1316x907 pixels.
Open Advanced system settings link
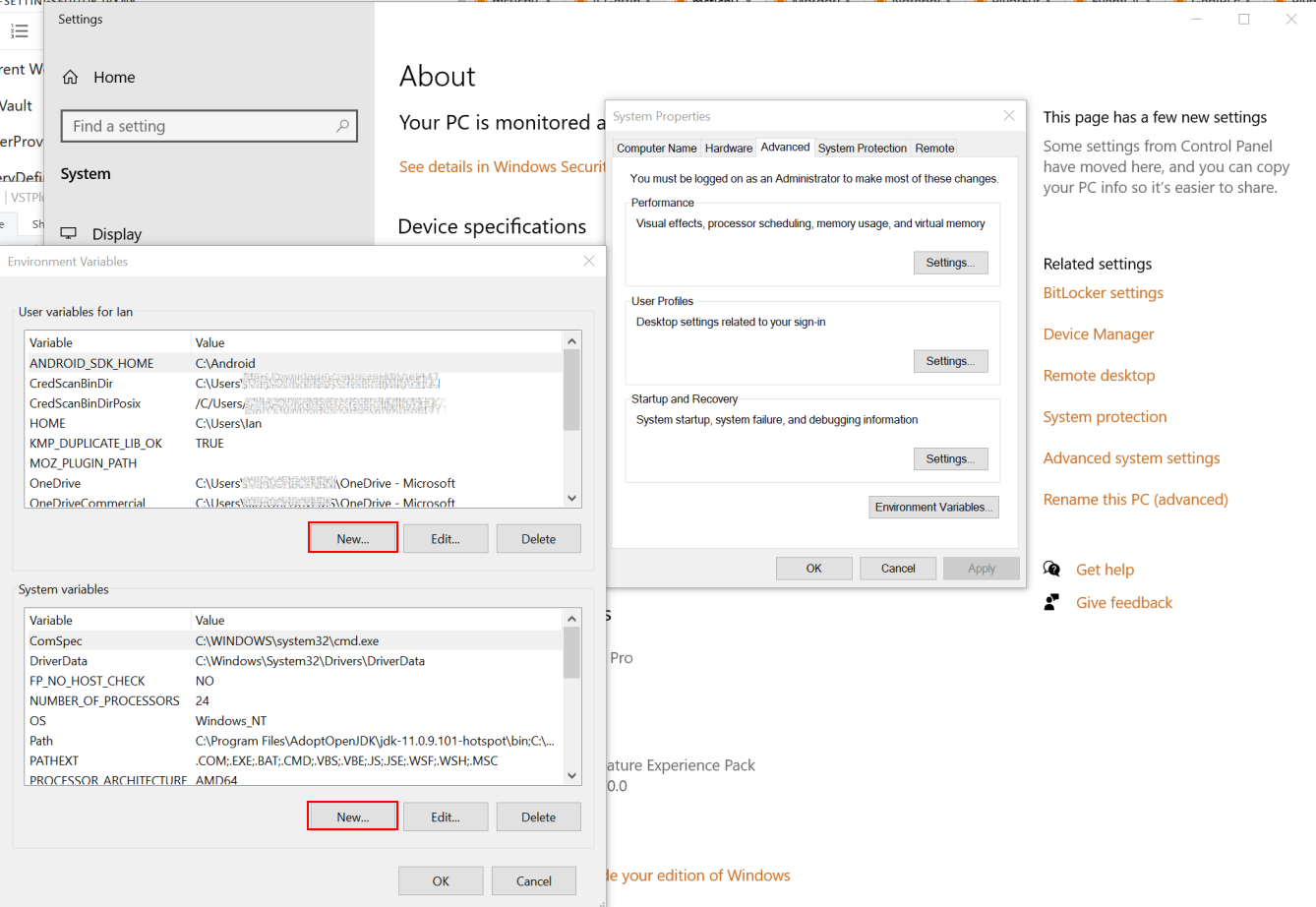[x=1131, y=458]
